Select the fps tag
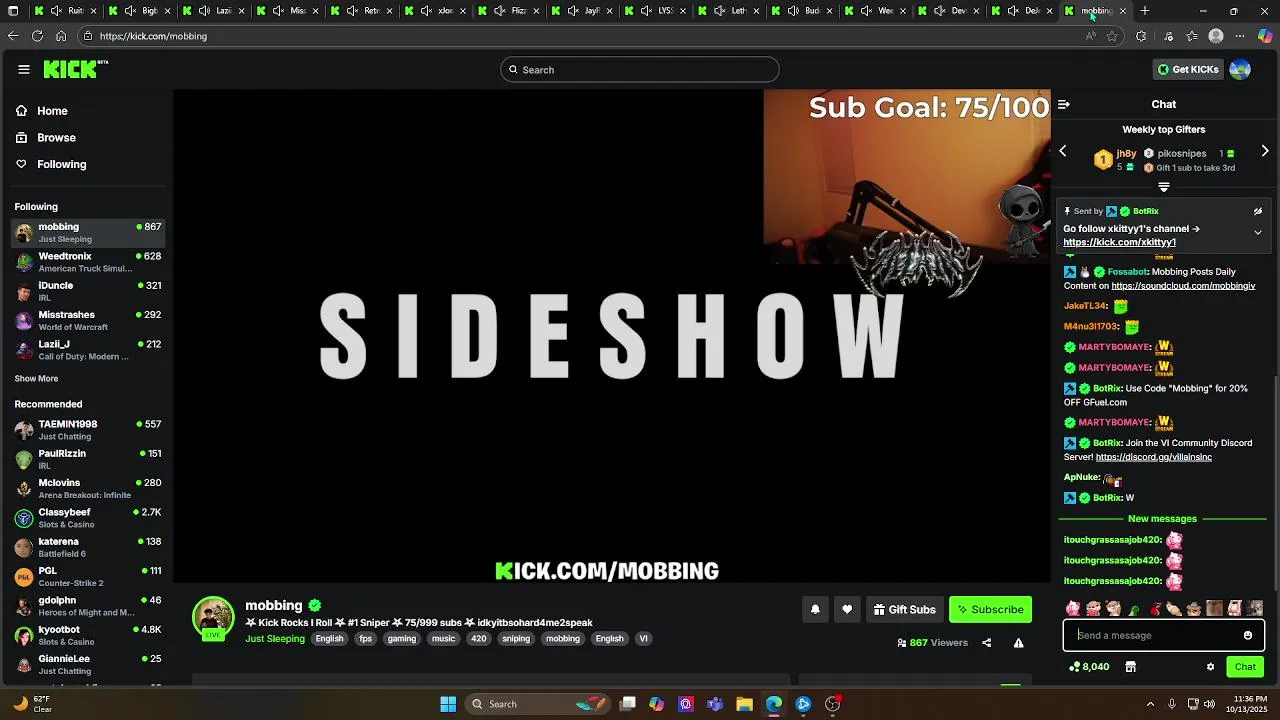 365,639
